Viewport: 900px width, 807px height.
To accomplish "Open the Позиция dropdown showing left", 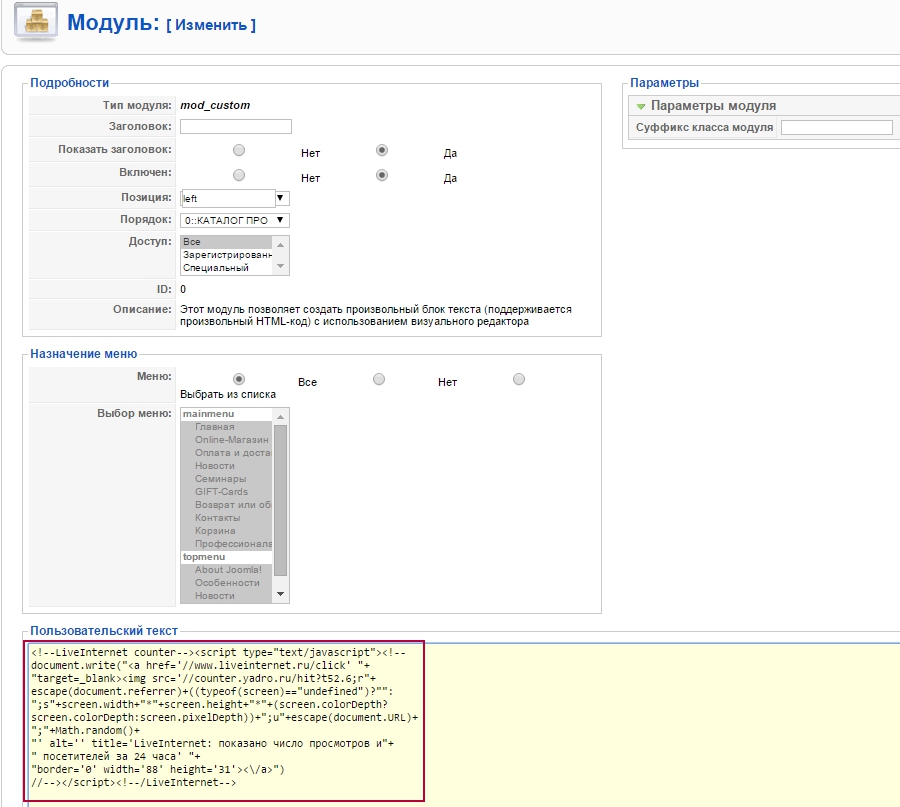I will click(x=235, y=198).
